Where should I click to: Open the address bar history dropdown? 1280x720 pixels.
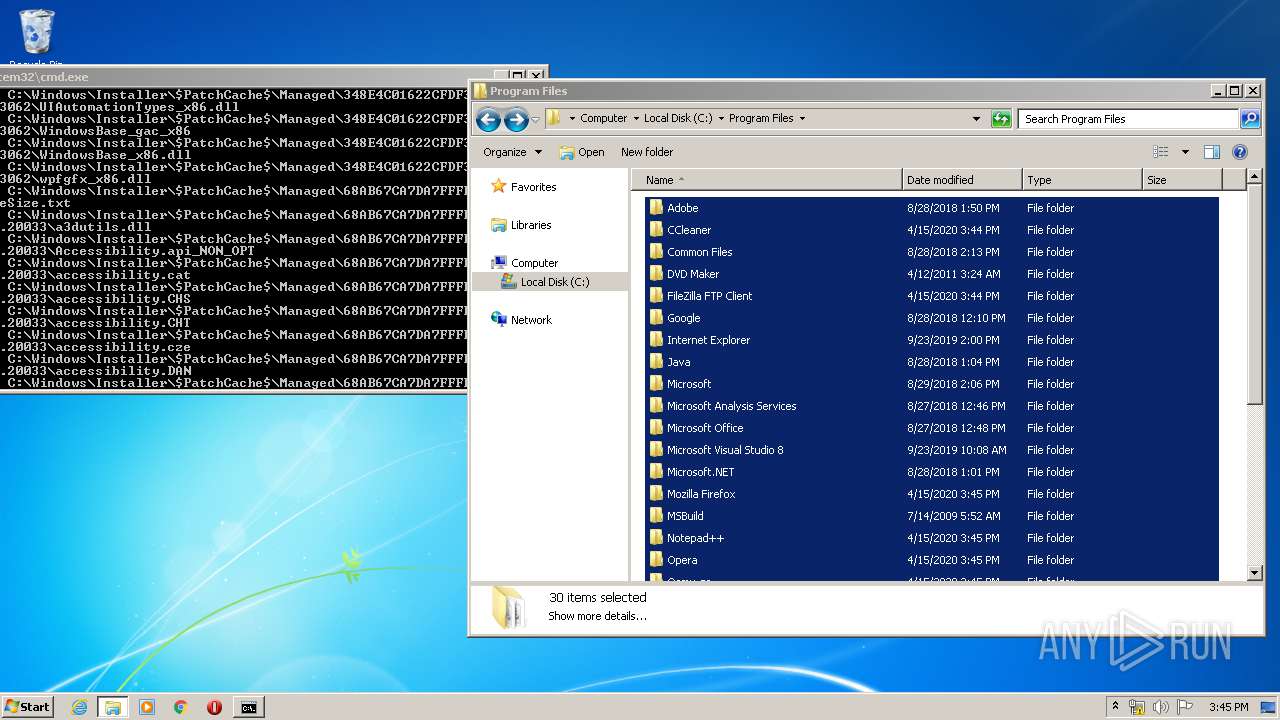coord(977,119)
